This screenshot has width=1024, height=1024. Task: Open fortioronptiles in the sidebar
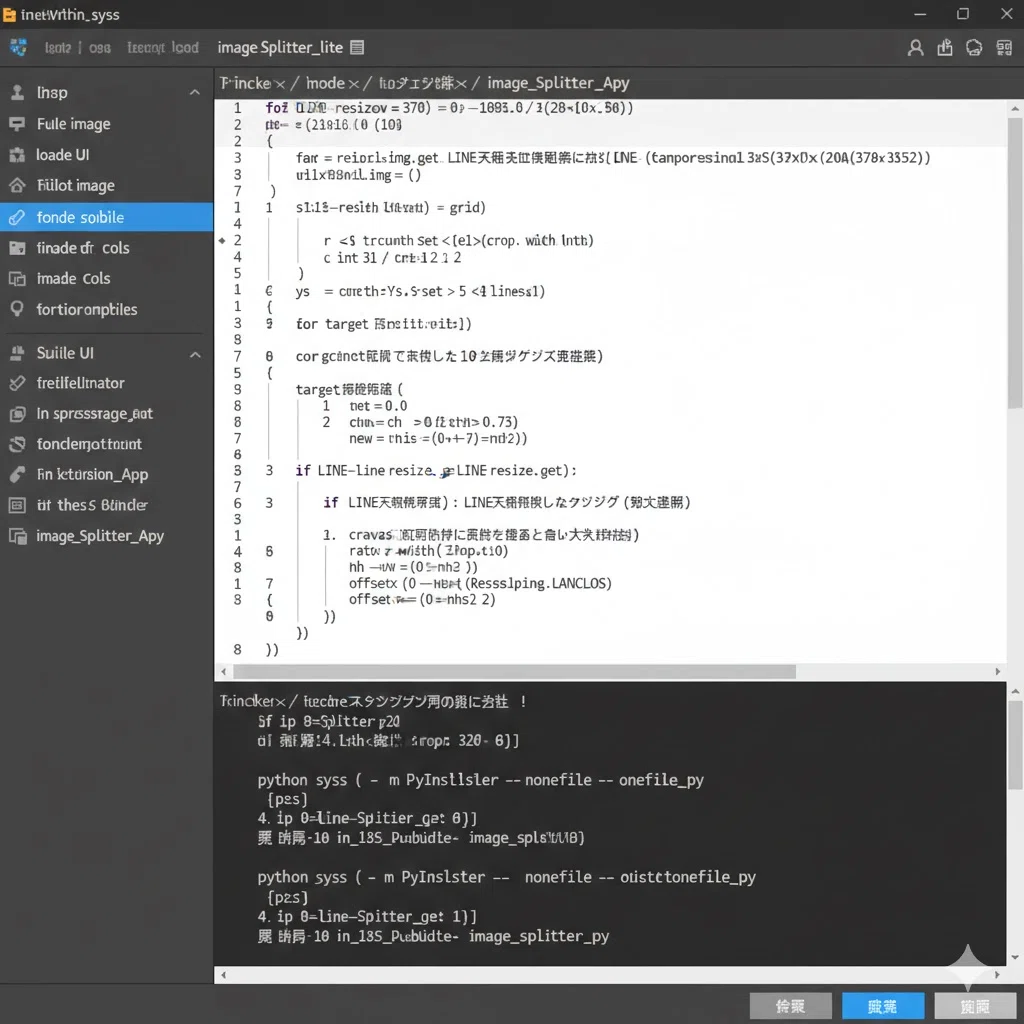106,310
